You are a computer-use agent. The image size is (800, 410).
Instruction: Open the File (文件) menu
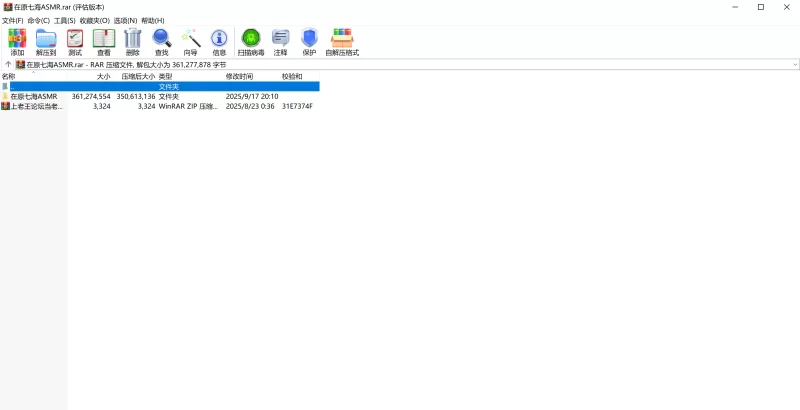(x=13, y=20)
